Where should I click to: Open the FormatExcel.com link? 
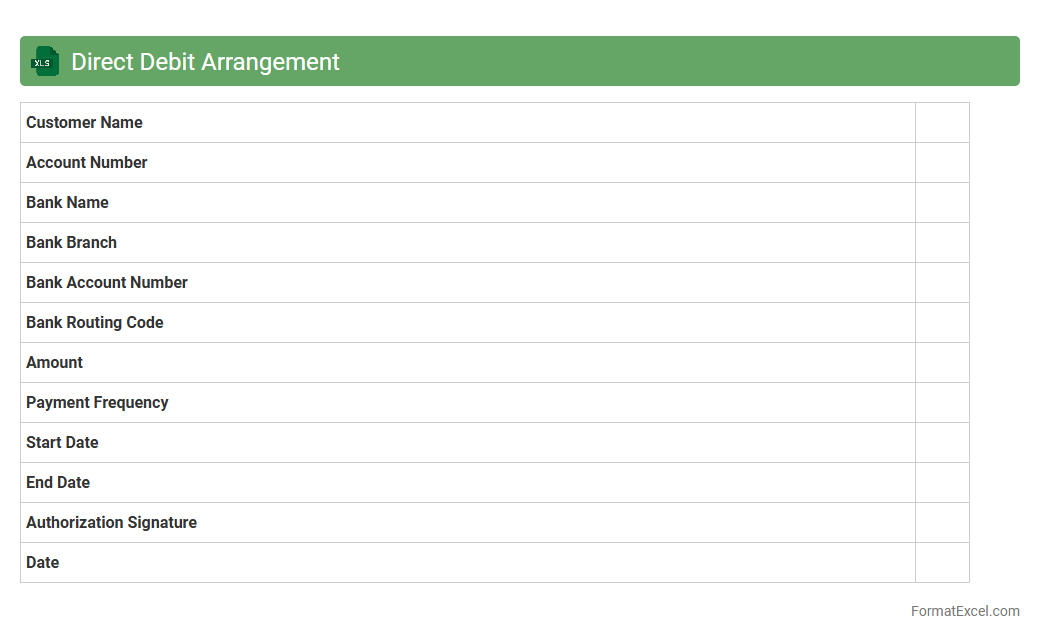[964, 611]
